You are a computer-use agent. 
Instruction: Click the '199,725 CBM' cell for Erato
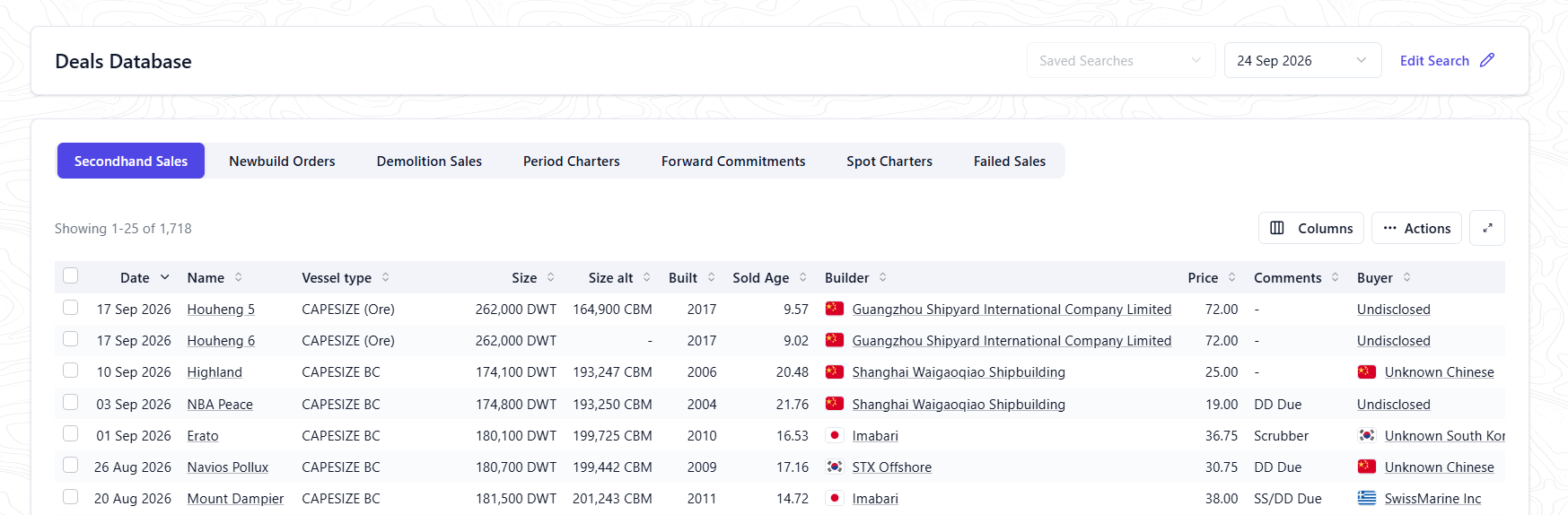612,435
